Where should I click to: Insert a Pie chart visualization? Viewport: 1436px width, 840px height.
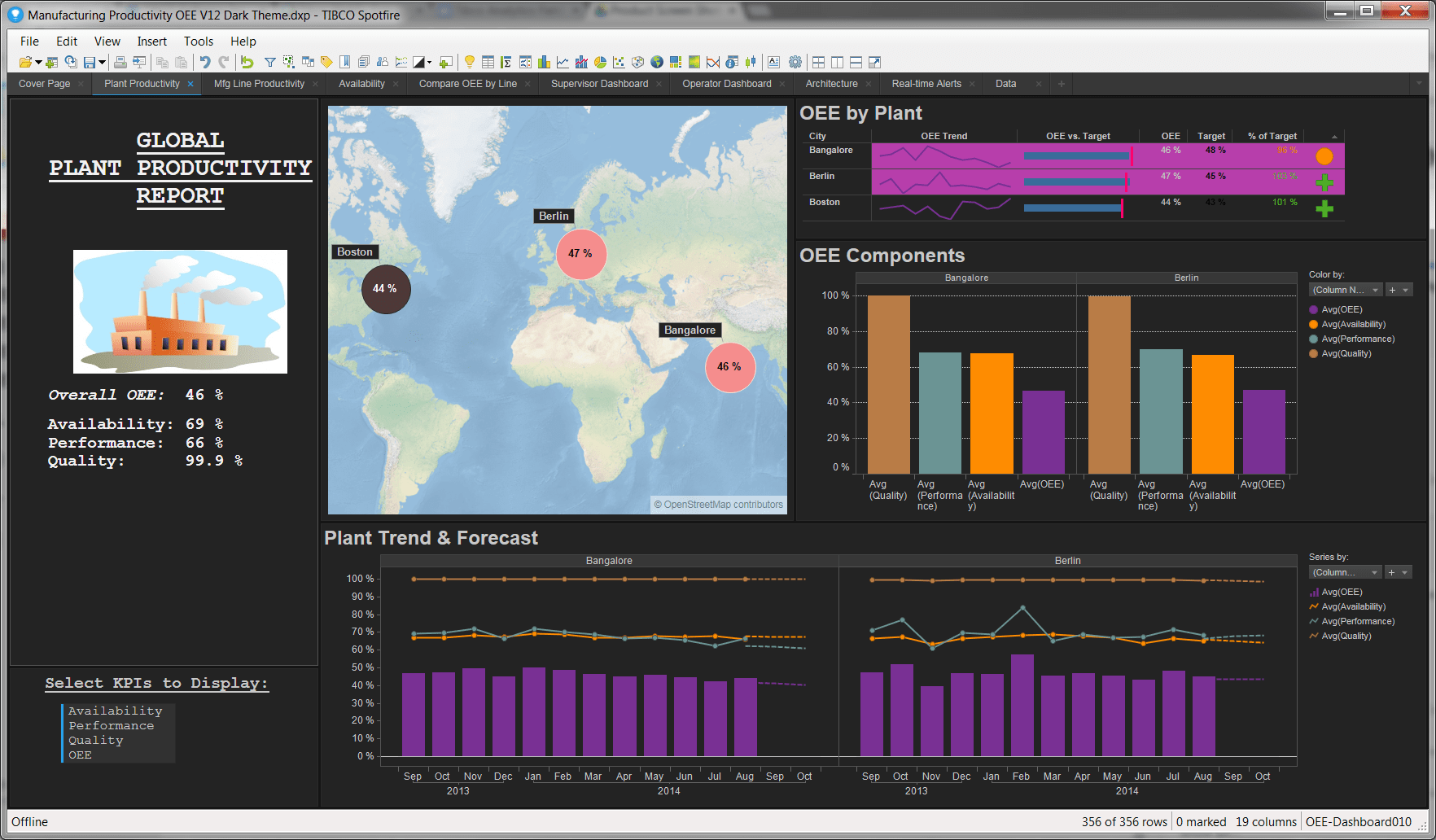[600, 62]
